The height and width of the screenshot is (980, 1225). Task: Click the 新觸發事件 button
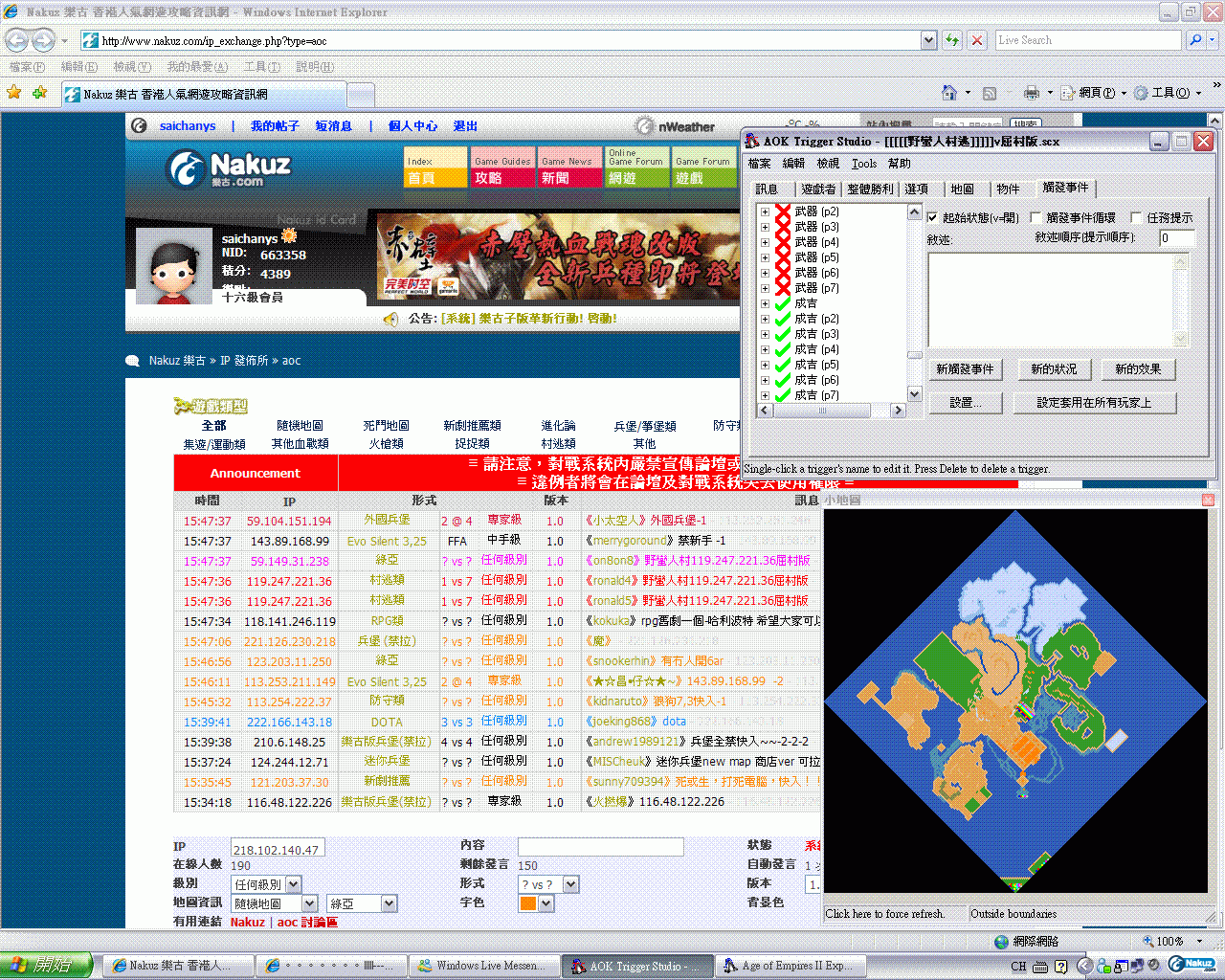(x=965, y=369)
